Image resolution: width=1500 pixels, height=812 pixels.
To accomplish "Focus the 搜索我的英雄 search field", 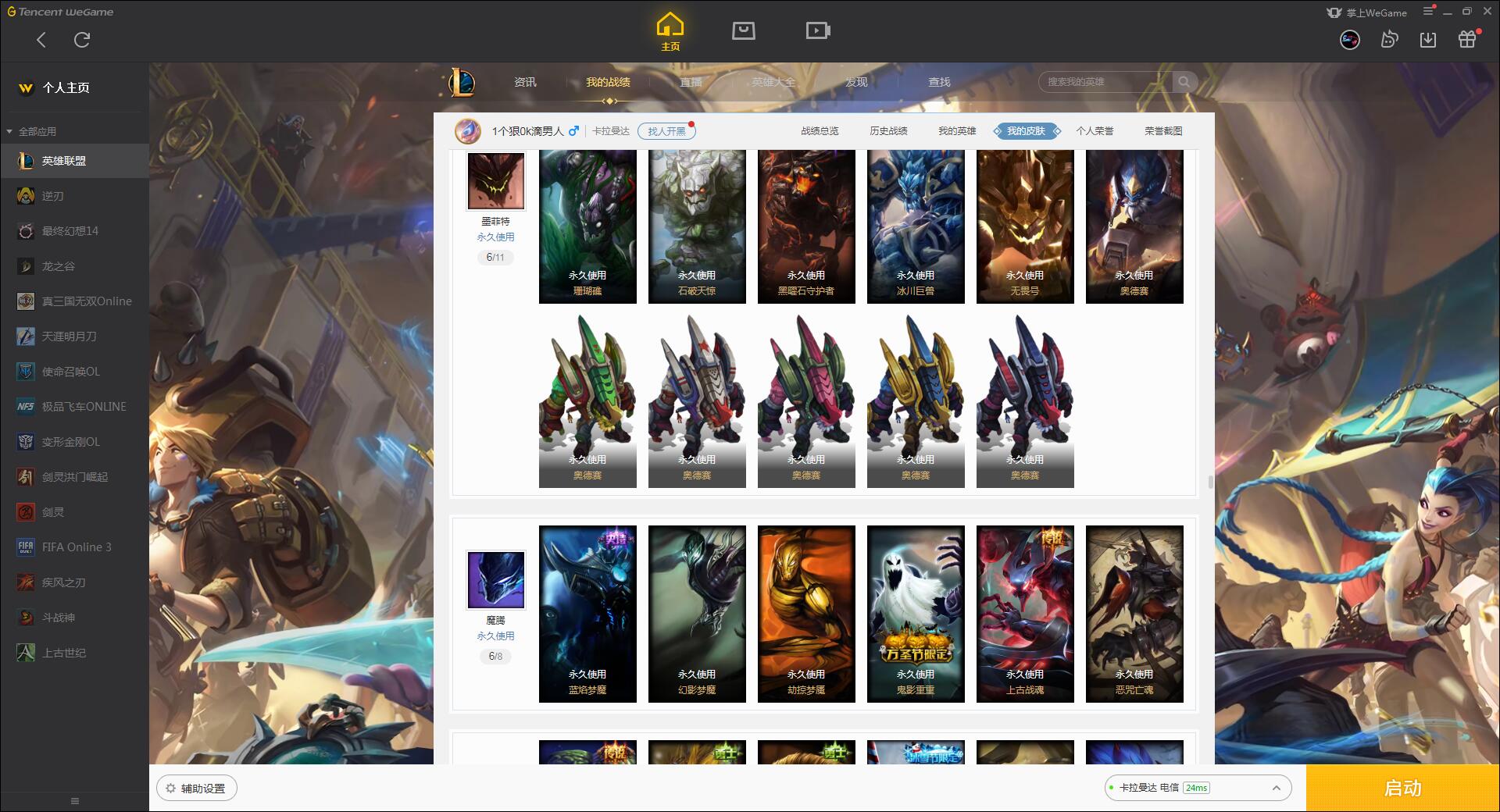I will coord(1105,82).
